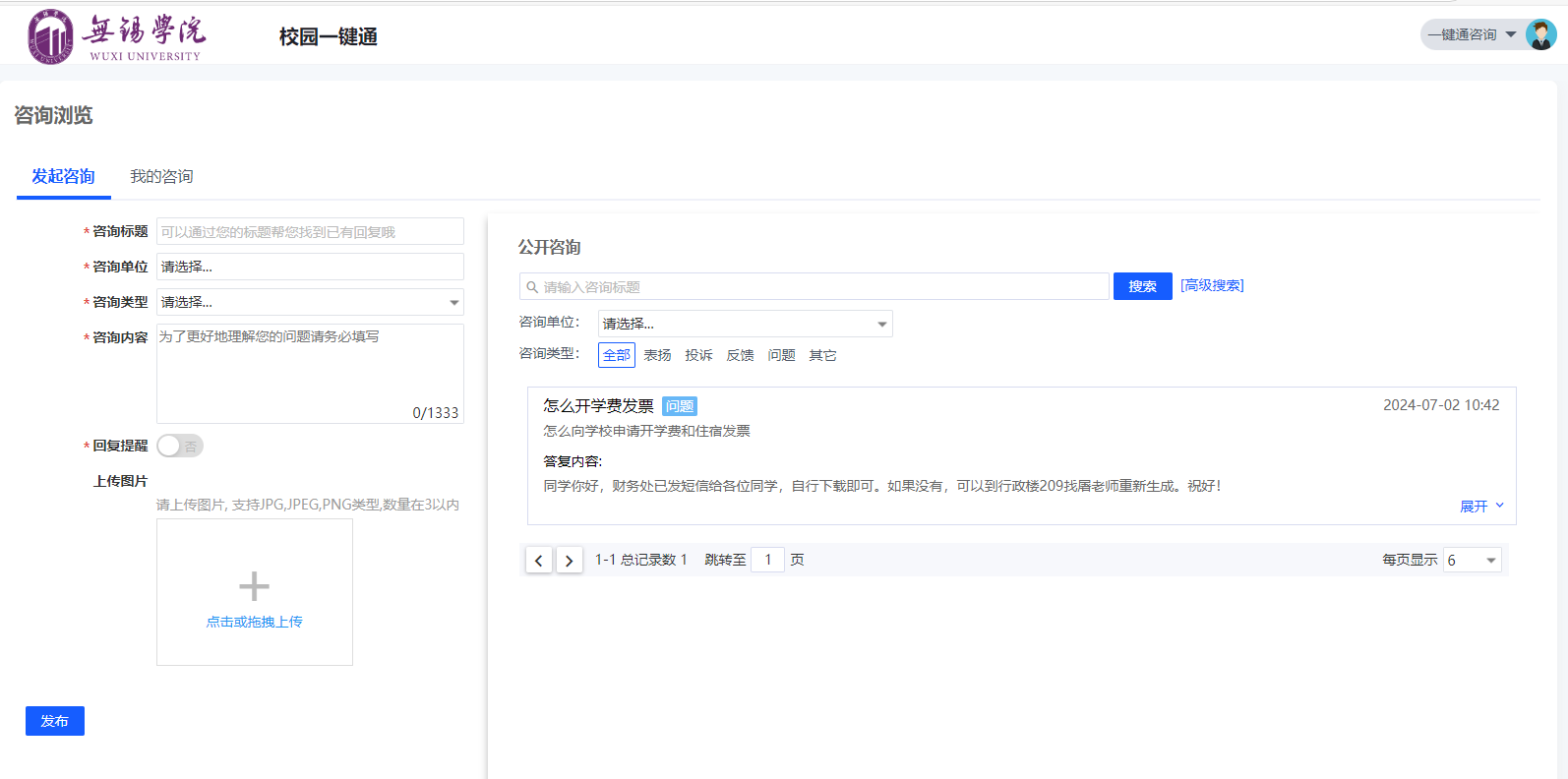Open the 高级搜索 link
The image size is (1568, 779).
click(x=1212, y=285)
